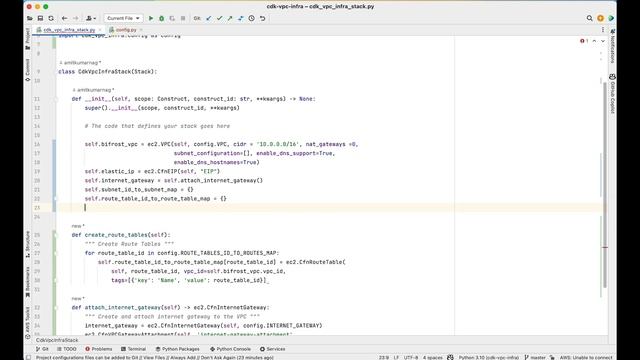Collapse the create_route_tables method fold
640x360 pixels.
point(56,235)
